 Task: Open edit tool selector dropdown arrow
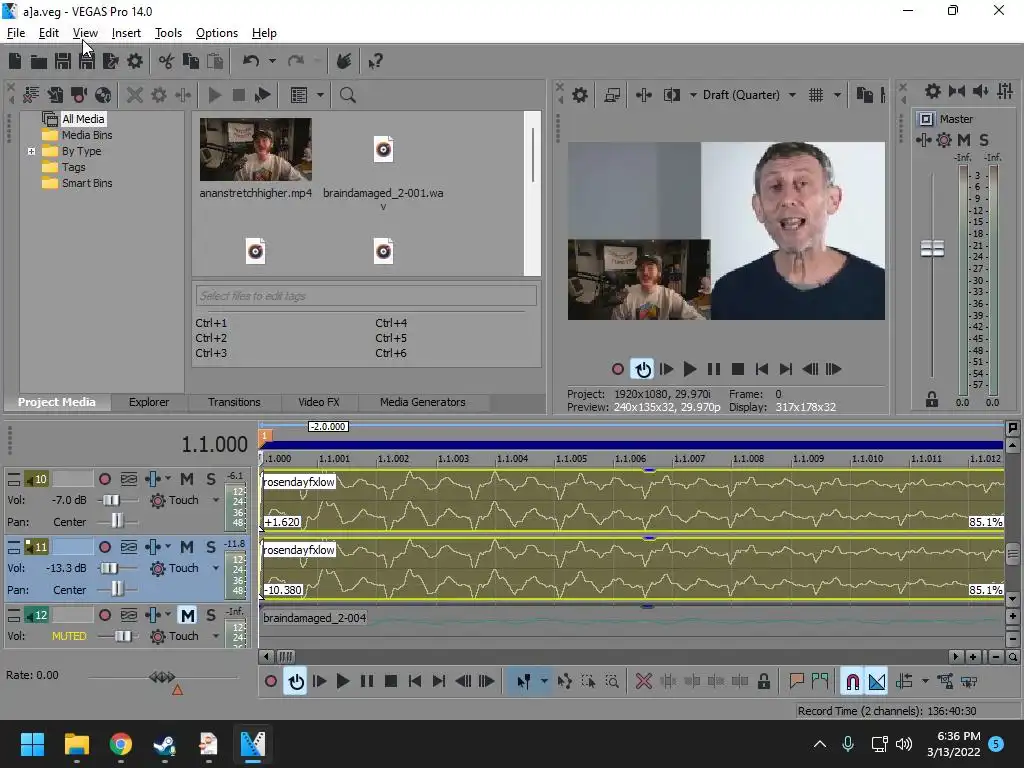(544, 682)
